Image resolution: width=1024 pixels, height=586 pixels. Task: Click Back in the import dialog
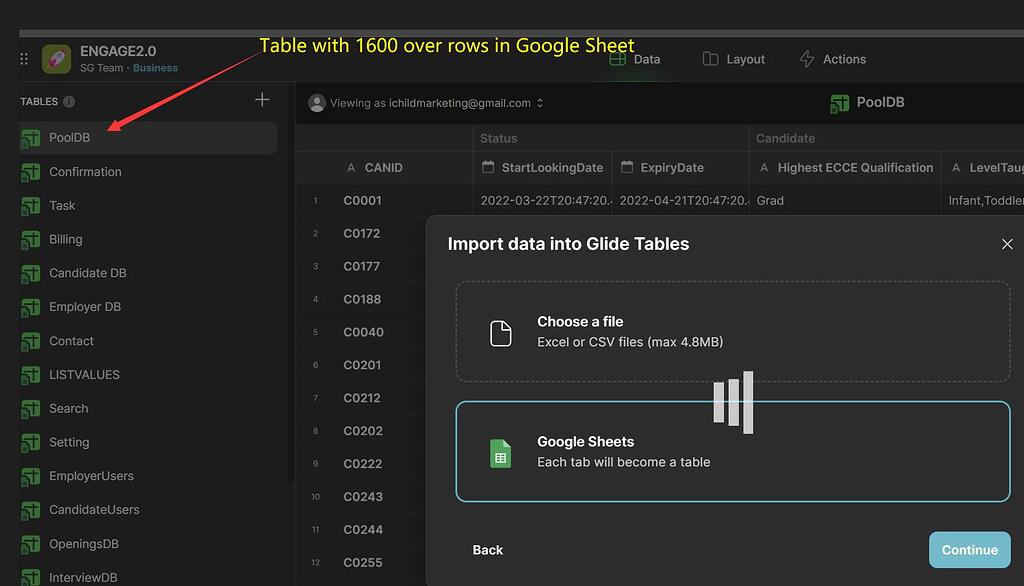(487, 550)
